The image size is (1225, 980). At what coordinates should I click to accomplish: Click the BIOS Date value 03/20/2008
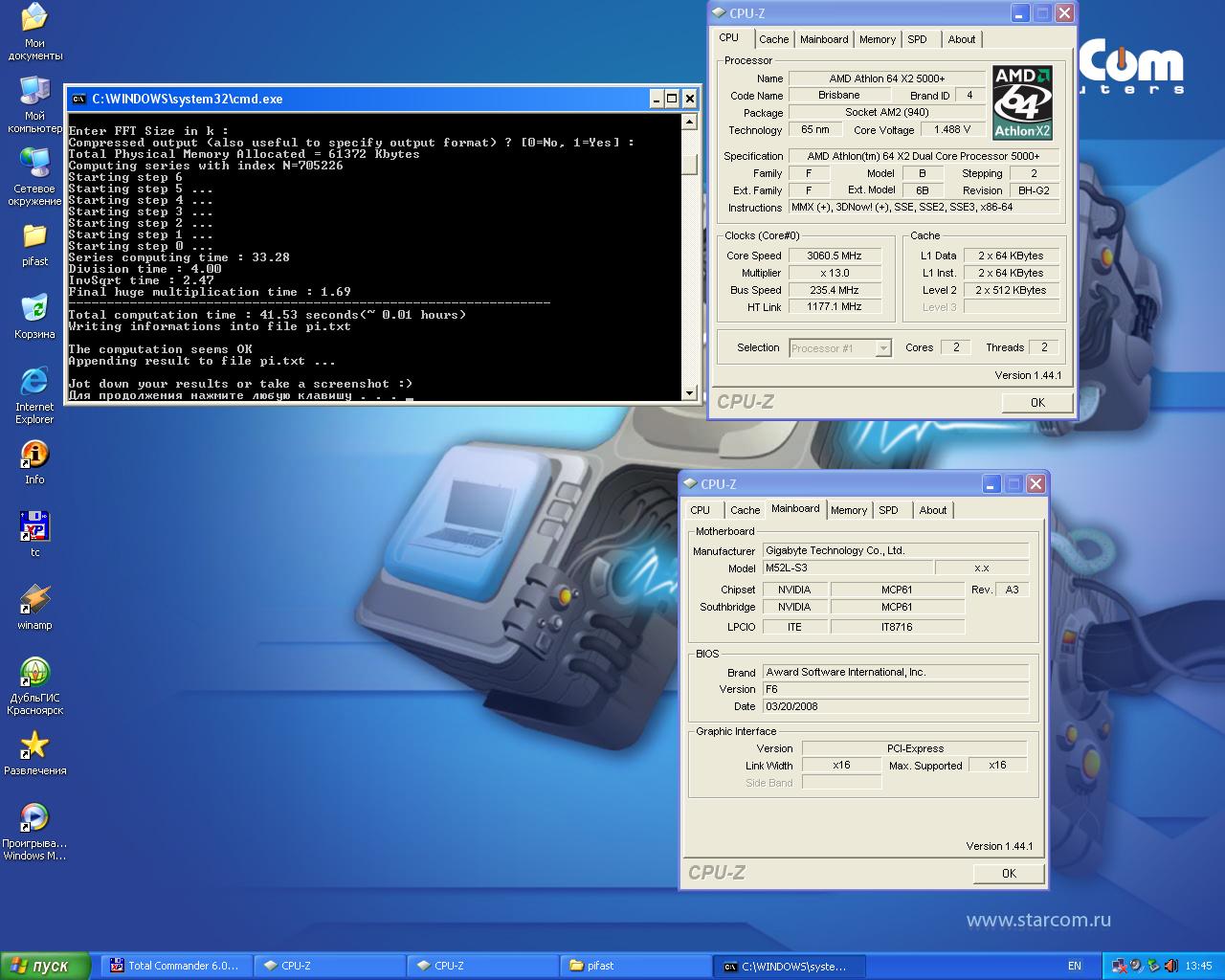click(896, 706)
